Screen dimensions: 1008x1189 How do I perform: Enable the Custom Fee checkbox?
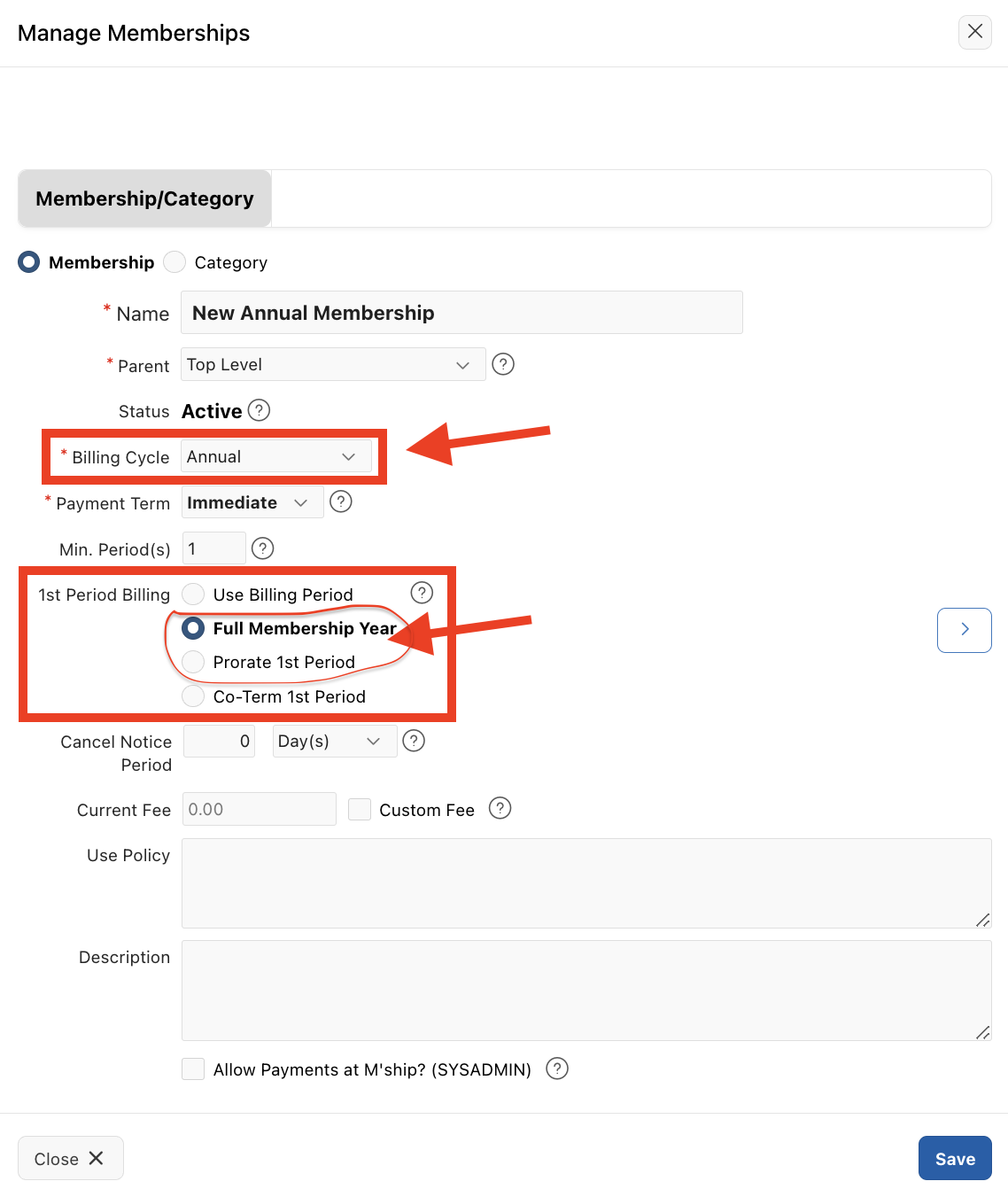(360, 809)
